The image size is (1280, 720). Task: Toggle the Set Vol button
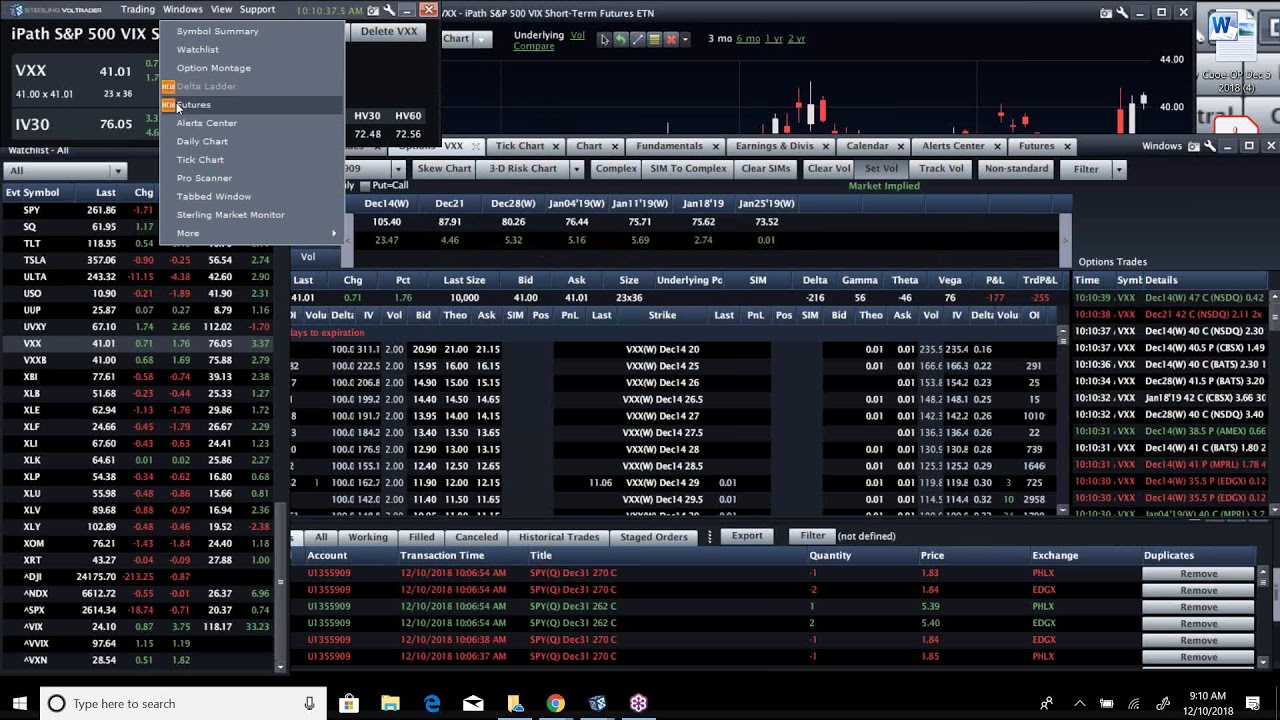(x=881, y=169)
